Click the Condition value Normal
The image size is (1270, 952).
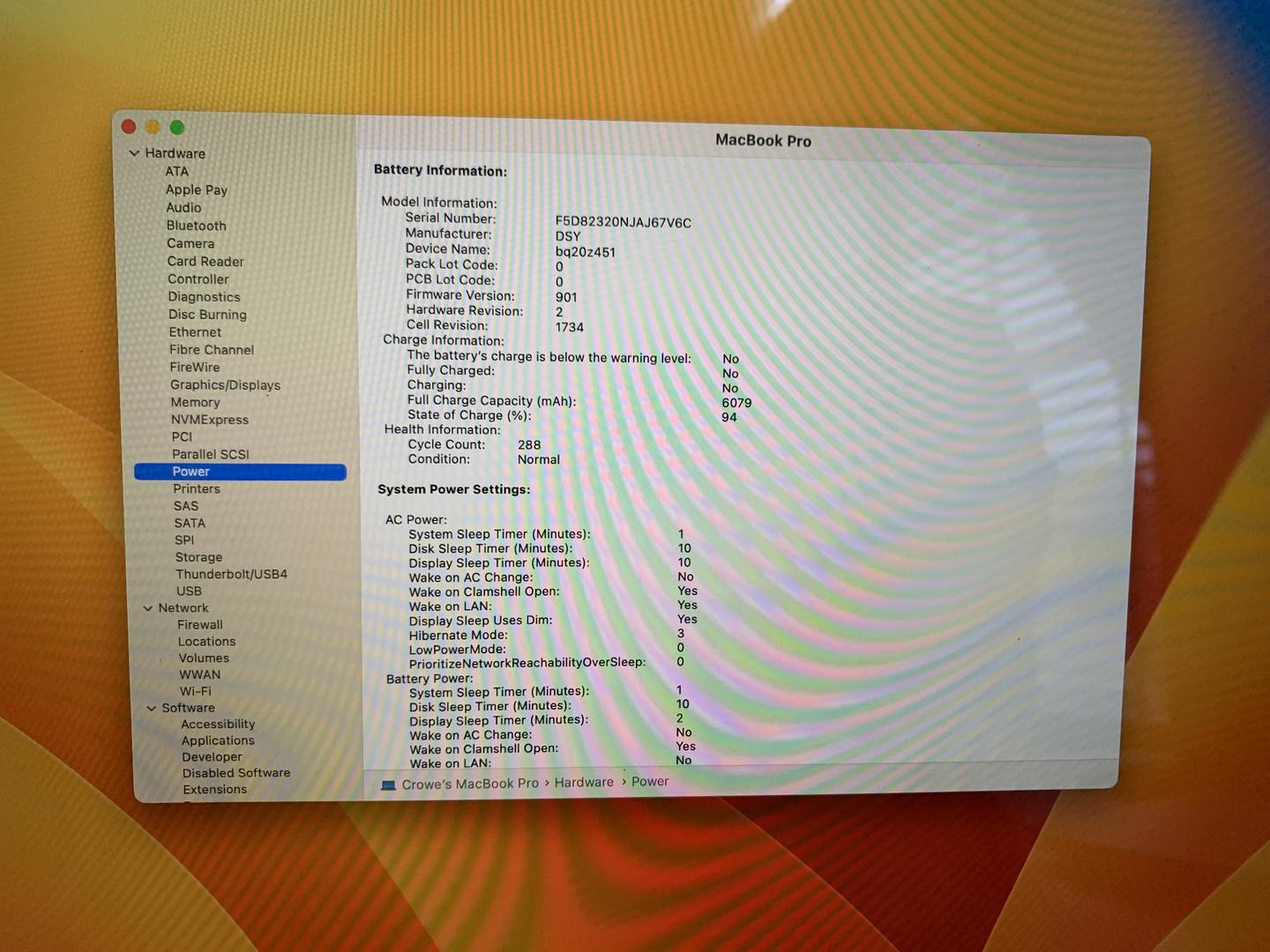tap(539, 460)
